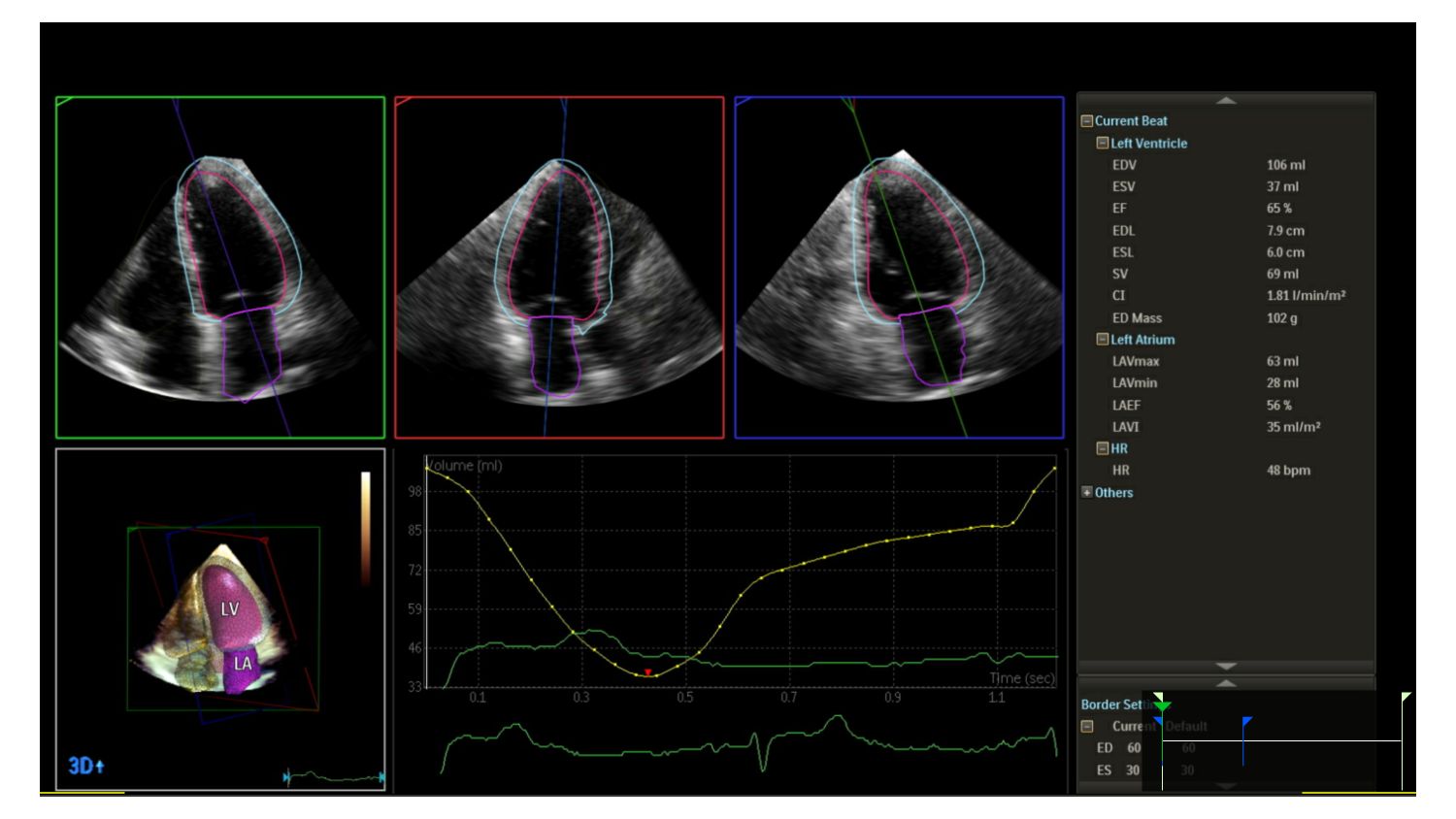This screenshot has width=1456, height=819.
Task: Expand the Others section
Action: (1087, 492)
